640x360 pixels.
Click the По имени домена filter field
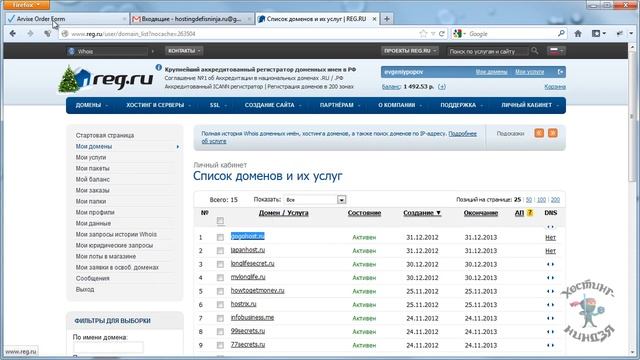point(108,347)
